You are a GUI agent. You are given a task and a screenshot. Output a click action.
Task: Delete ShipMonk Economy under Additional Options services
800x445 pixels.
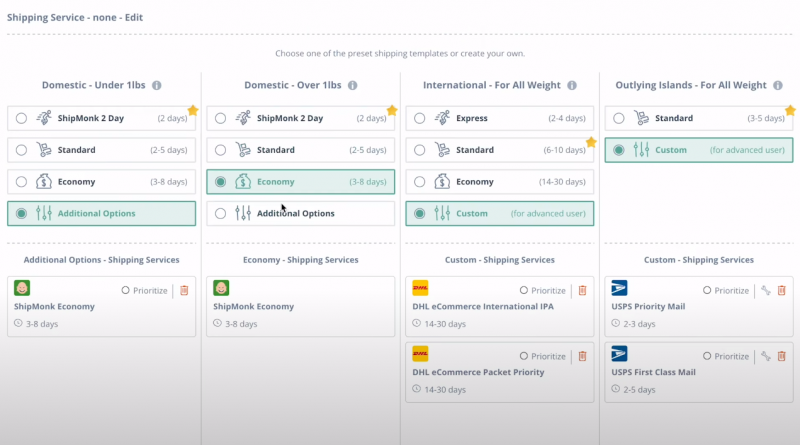click(x=183, y=290)
